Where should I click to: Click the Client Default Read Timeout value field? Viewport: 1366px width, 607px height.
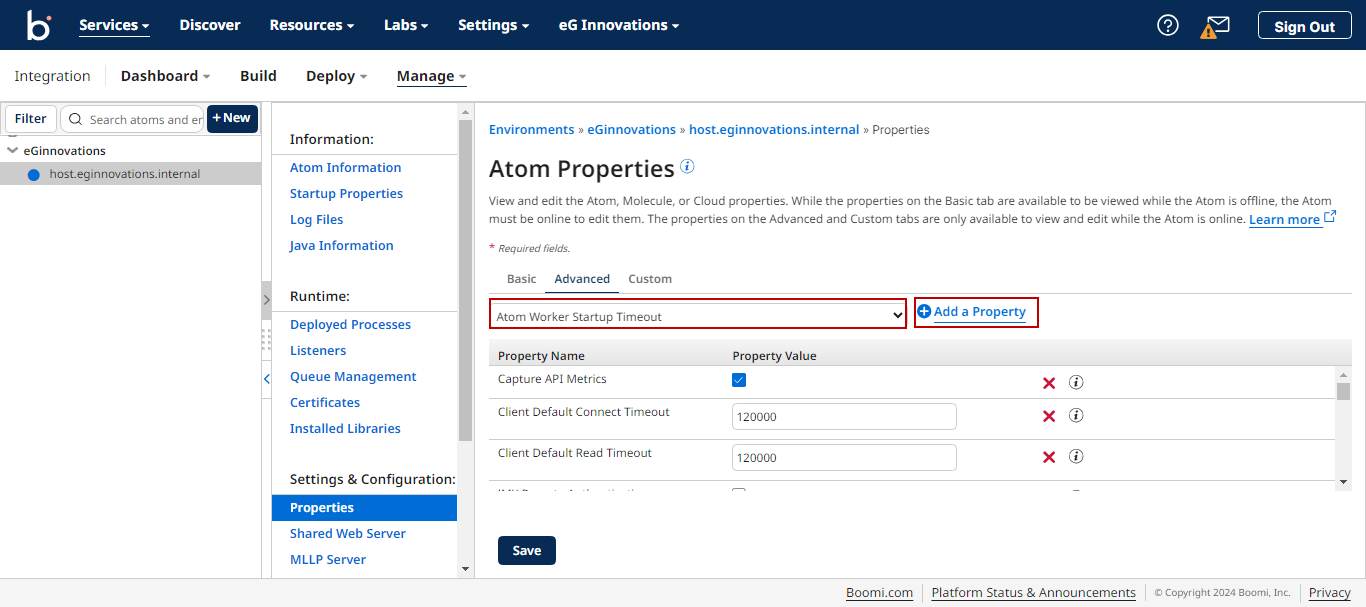click(844, 458)
